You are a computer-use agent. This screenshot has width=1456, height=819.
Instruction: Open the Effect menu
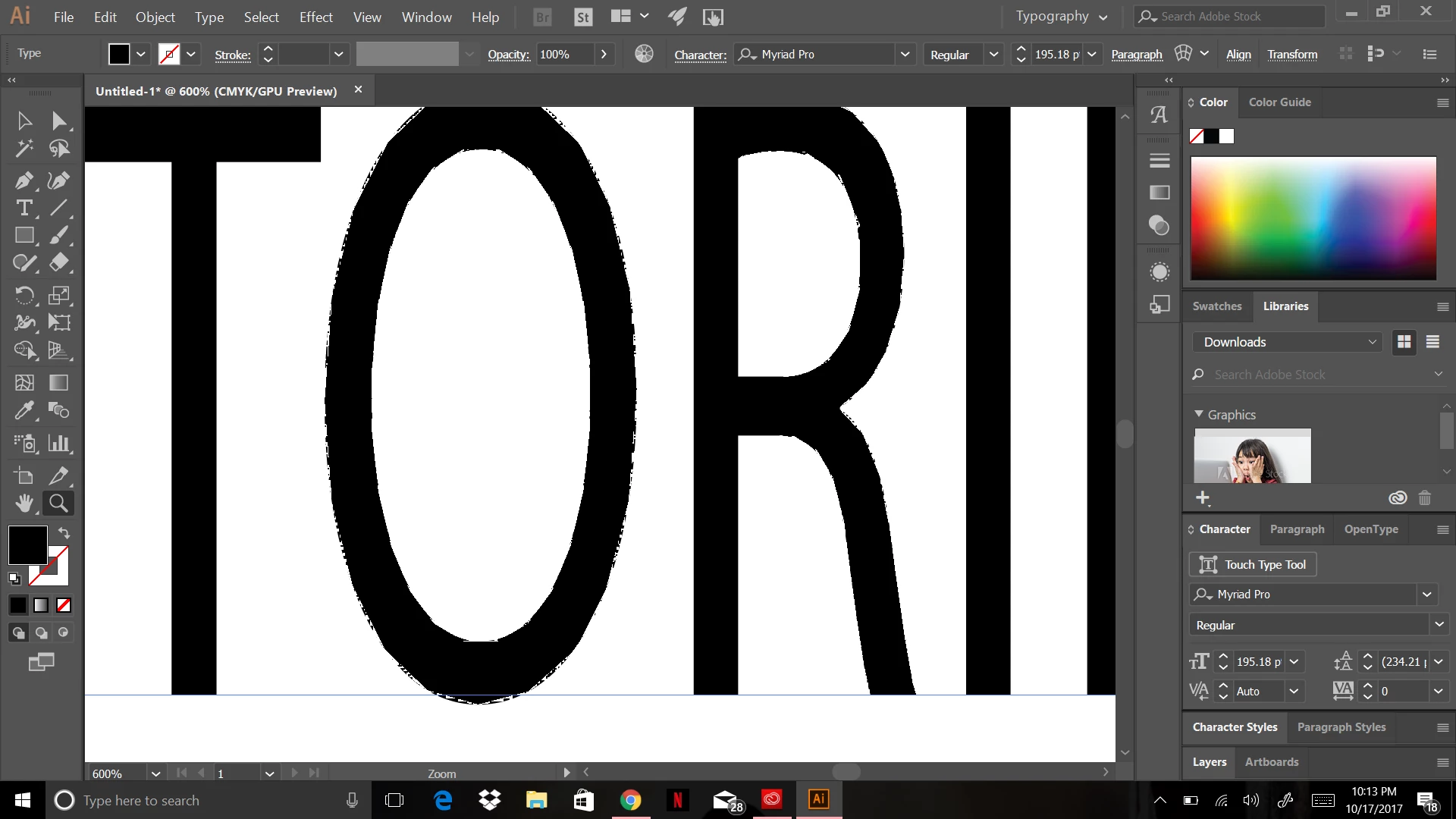coord(315,17)
